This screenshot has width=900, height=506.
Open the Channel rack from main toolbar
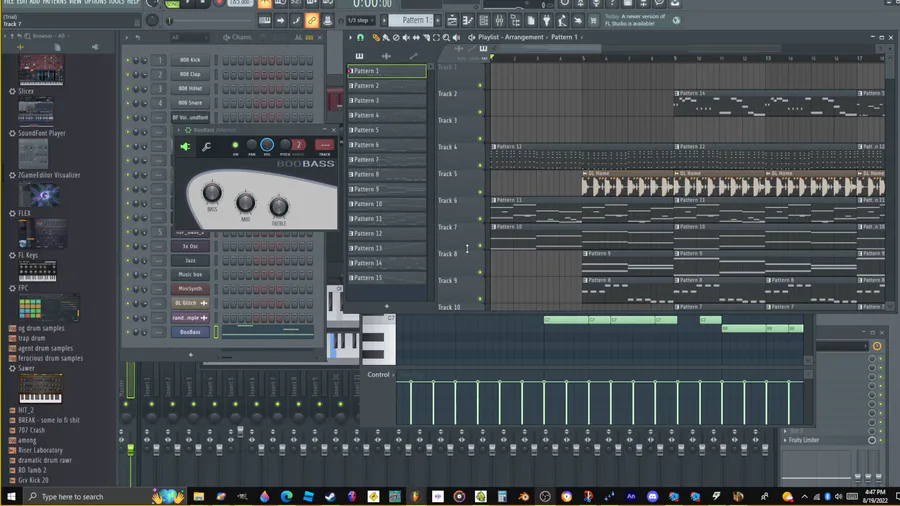pos(483,21)
